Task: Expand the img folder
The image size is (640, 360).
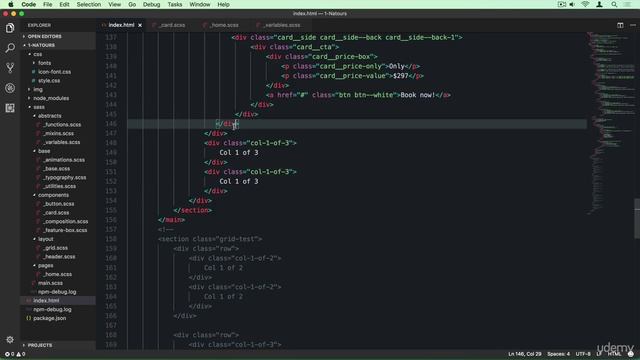Action: tap(58, 89)
